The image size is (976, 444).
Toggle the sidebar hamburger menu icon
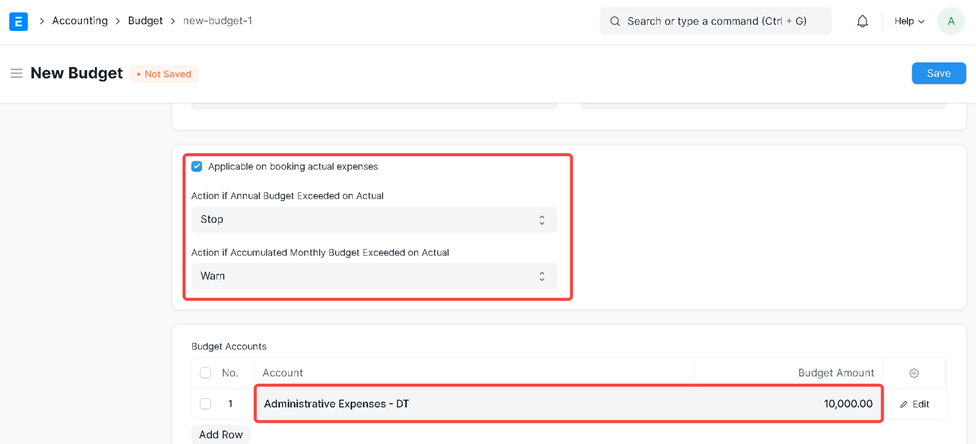click(x=16, y=74)
